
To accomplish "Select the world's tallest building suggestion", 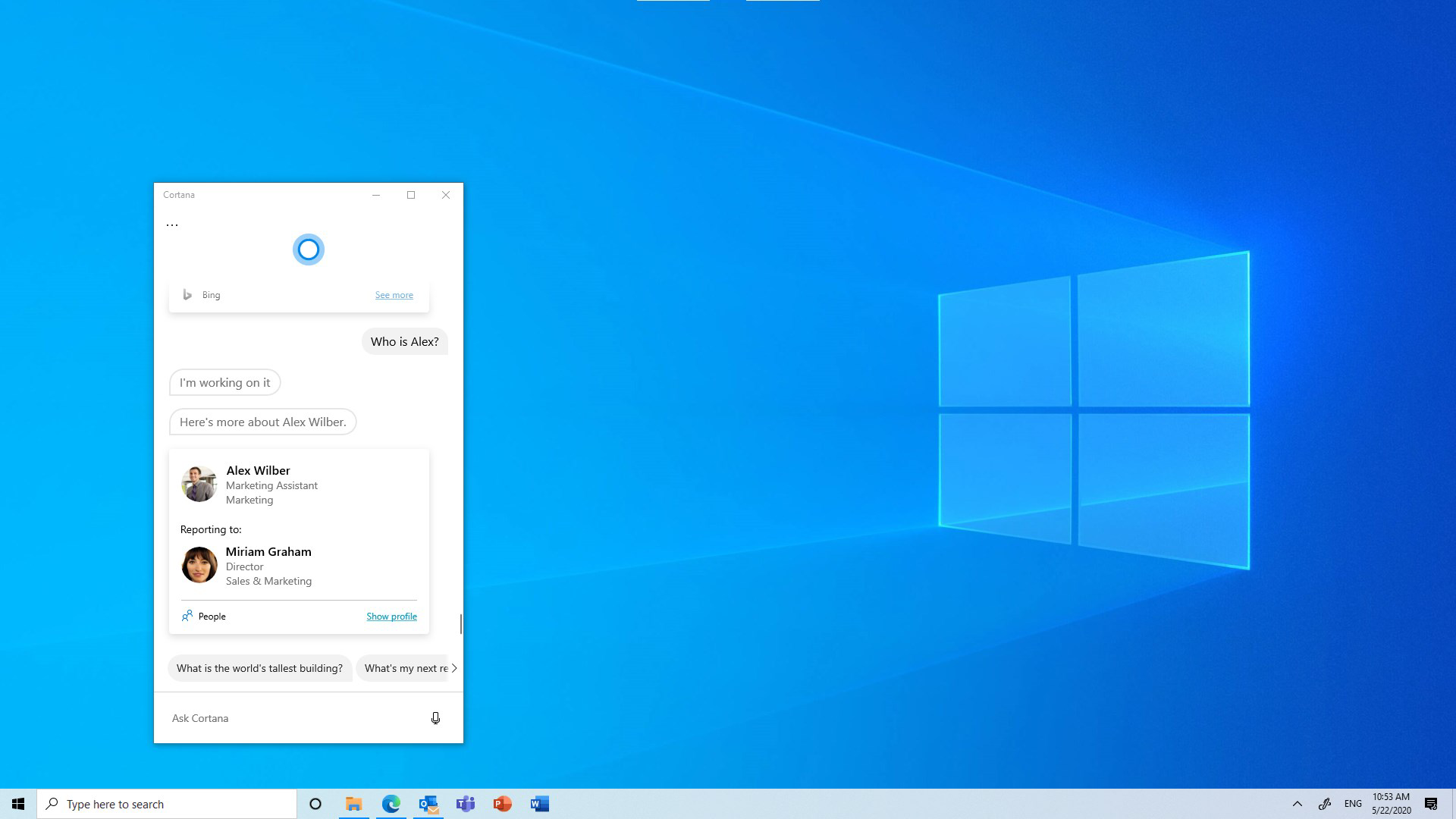I will click(x=259, y=668).
